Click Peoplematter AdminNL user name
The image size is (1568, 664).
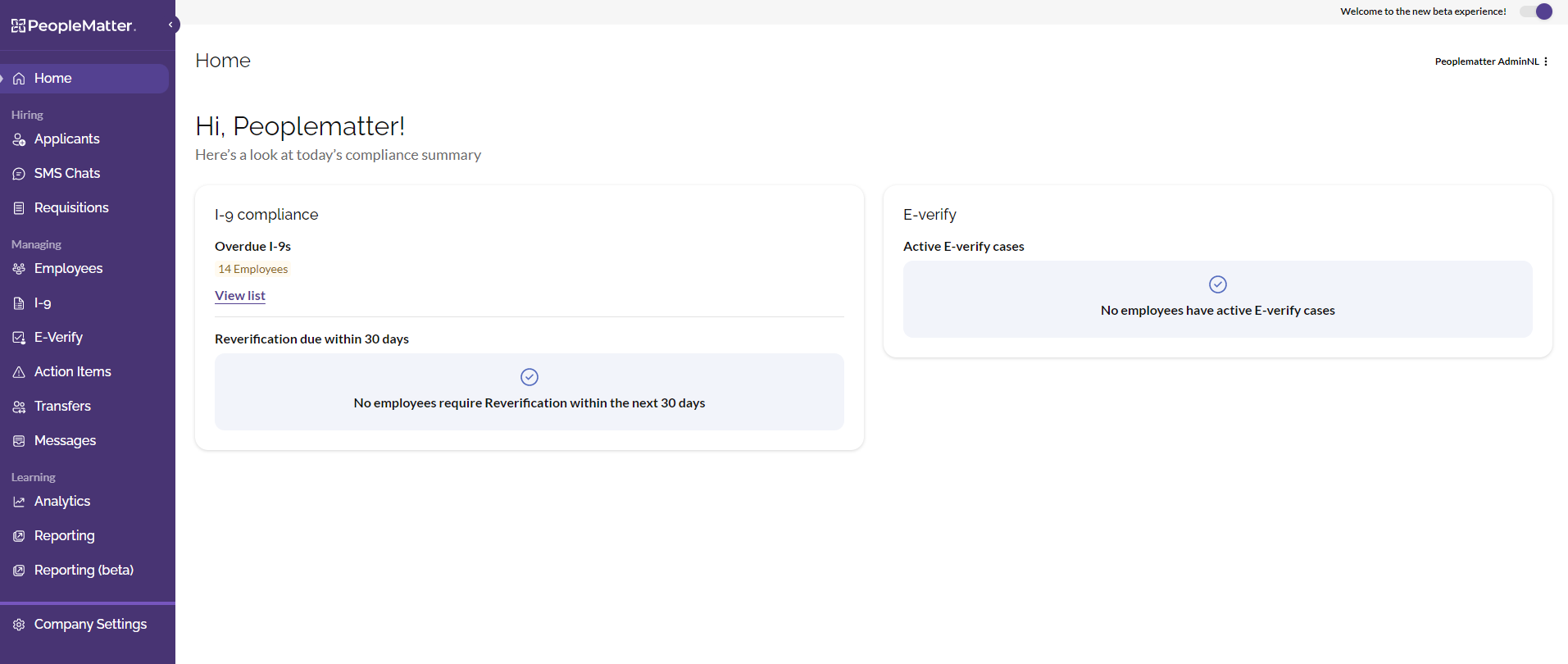click(1487, 61)
